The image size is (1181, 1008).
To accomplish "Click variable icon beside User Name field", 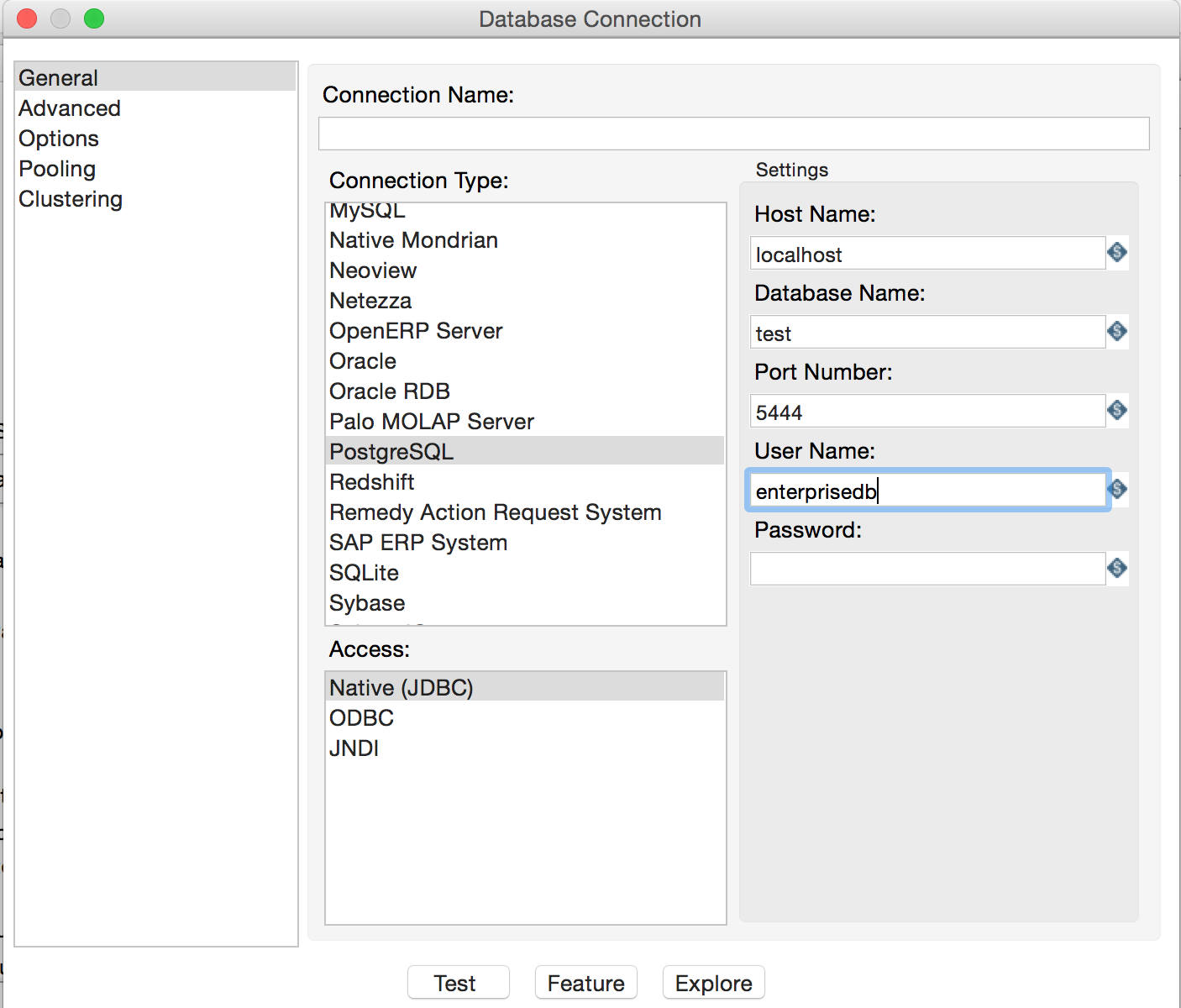I will (x=1117, y=489).
